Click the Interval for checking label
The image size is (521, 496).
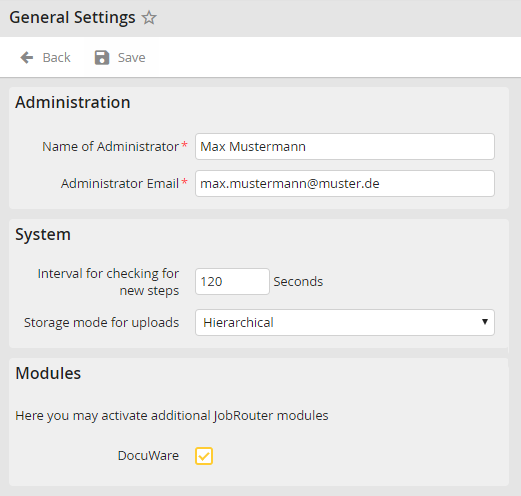108,282
